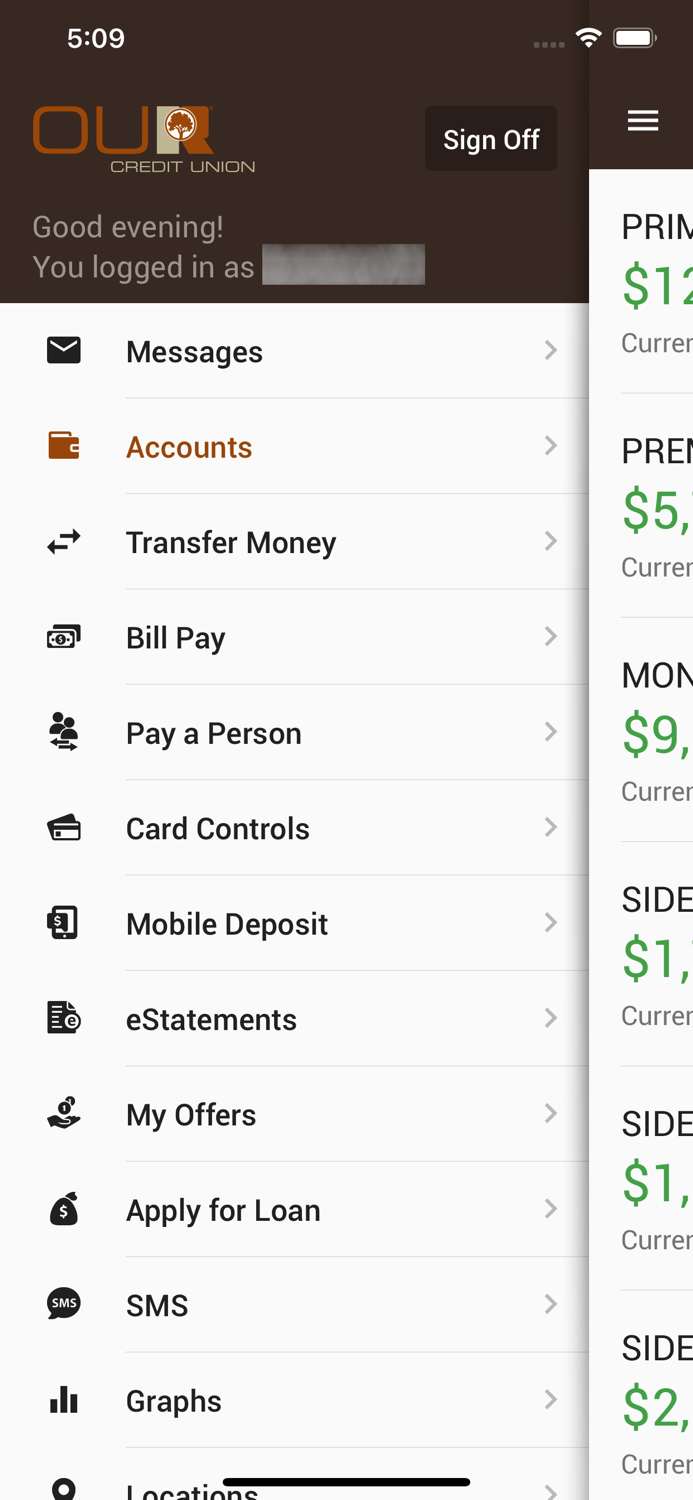Tap the Pay a Person icon
Screen dimensions: 693x1500
pyautogui.click(x=64, y=732)
